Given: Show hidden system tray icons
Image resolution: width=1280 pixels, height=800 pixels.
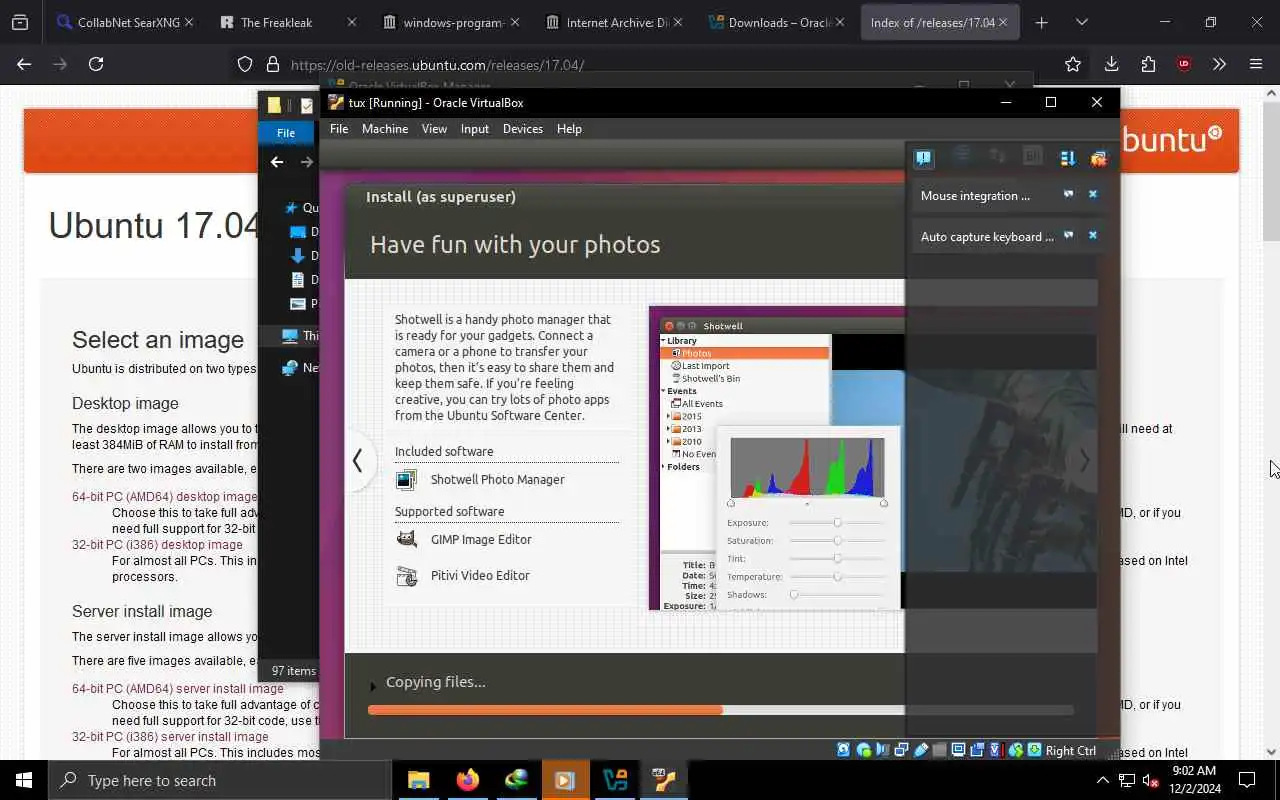Looking at the screenshot, I should (1103, 780).
